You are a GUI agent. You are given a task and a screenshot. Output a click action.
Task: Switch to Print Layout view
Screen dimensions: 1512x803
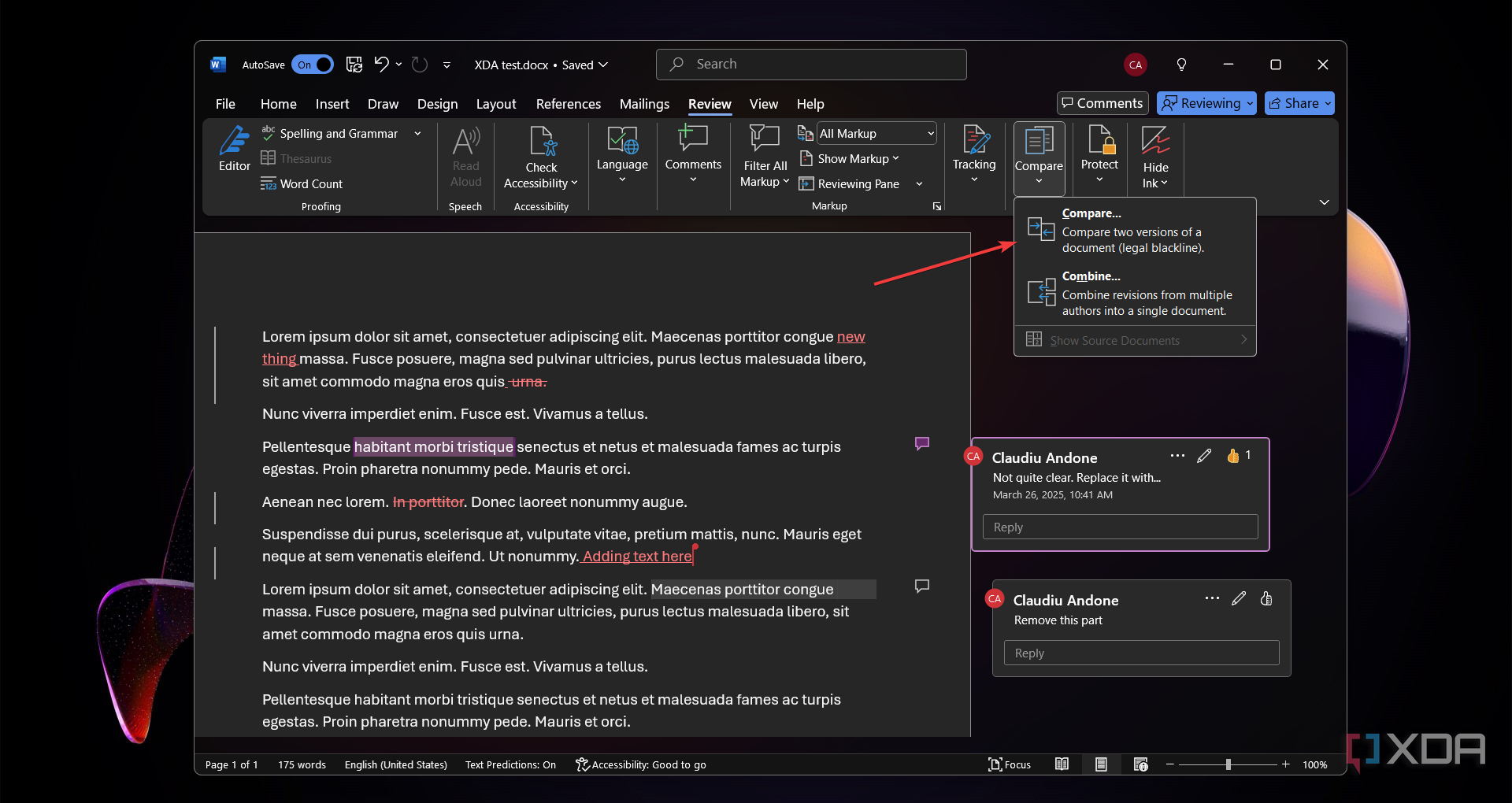click(1101, 764)
